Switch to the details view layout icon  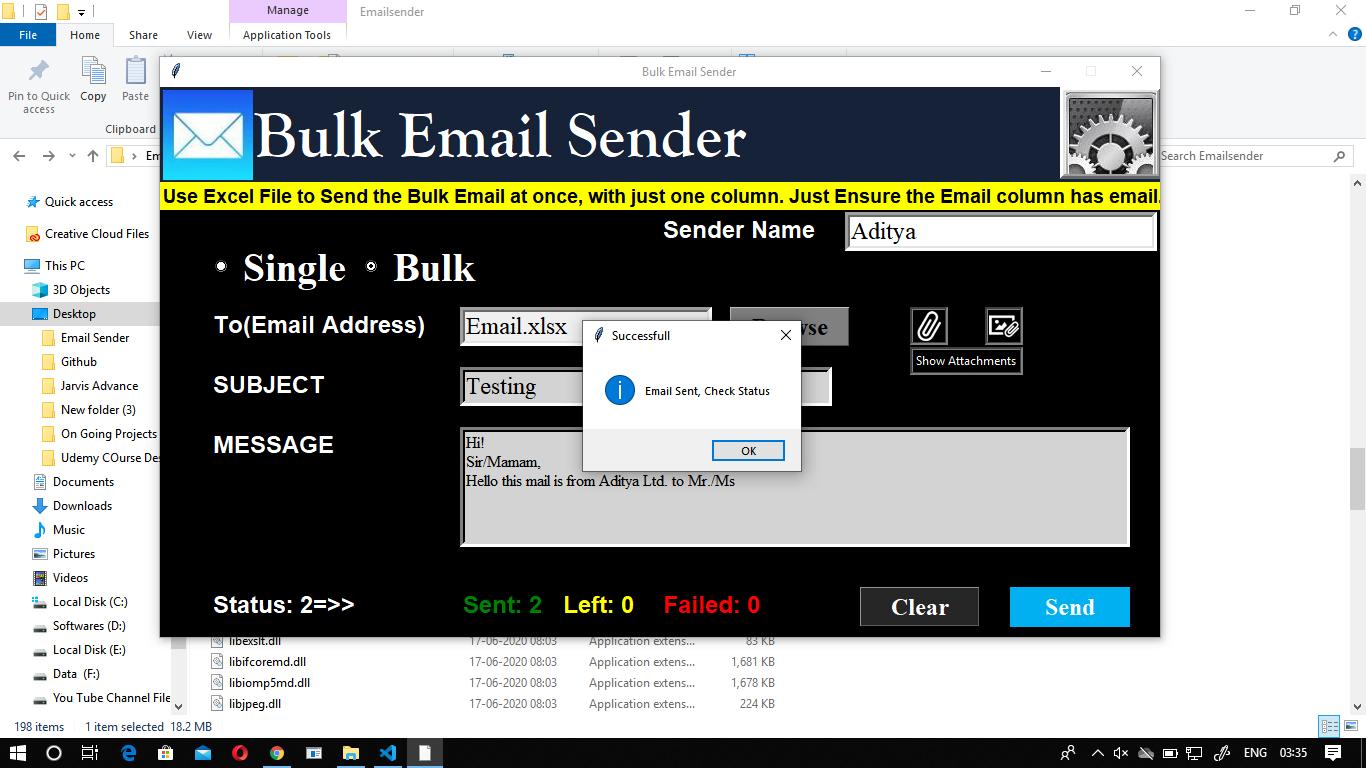pos(1329,727)
